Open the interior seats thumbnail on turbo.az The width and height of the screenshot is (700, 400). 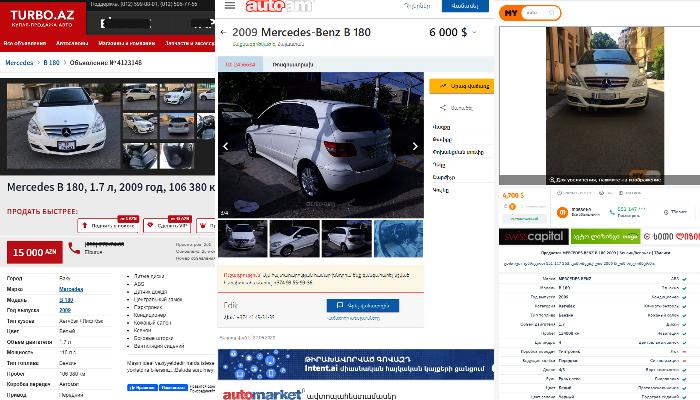[x=140, y=155]
